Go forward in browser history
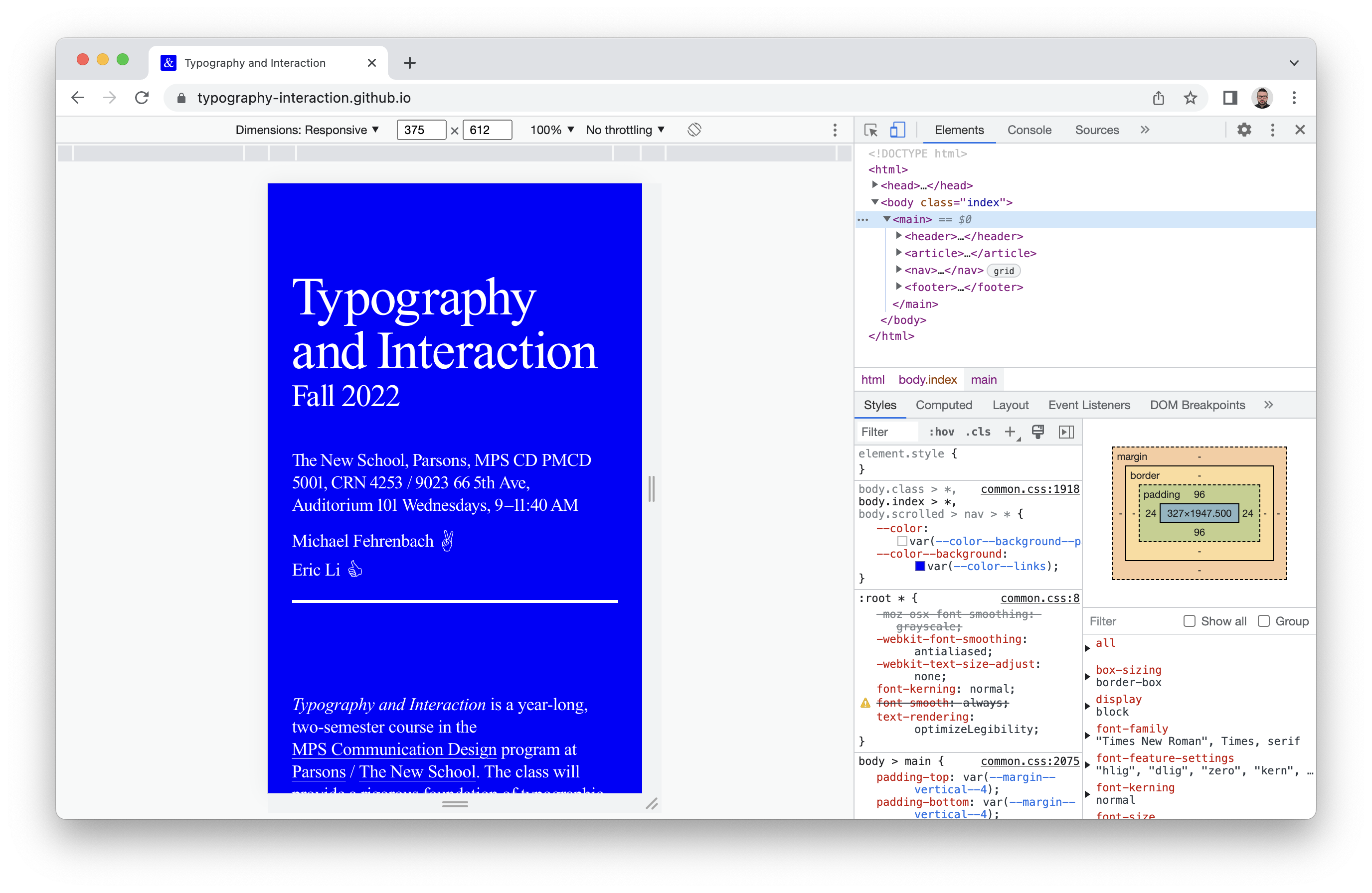This screenshot has width=1372, height=893. 110,97
